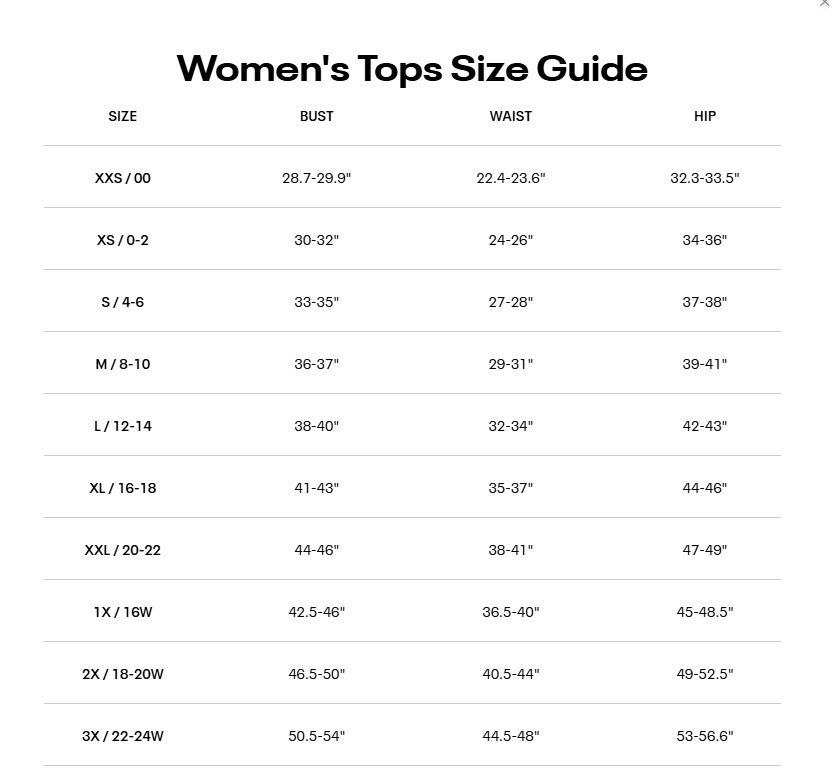The image size is (840, 770).
Task: Click the S / 4-6 size label
Action: 122,302
